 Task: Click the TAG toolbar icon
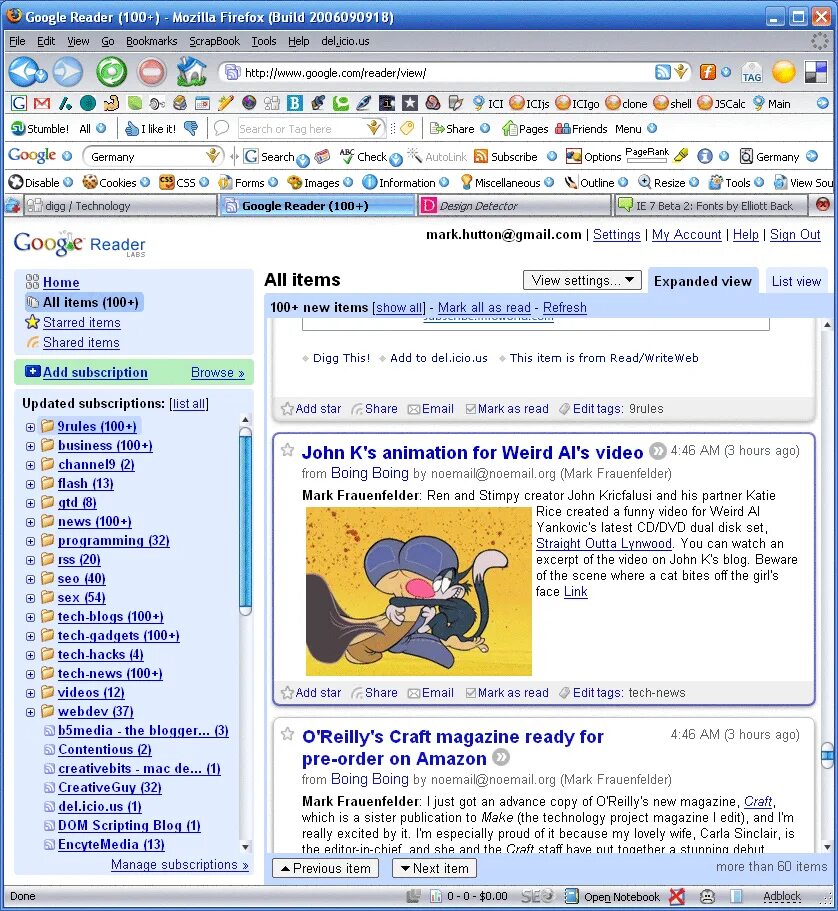point(751,73)
